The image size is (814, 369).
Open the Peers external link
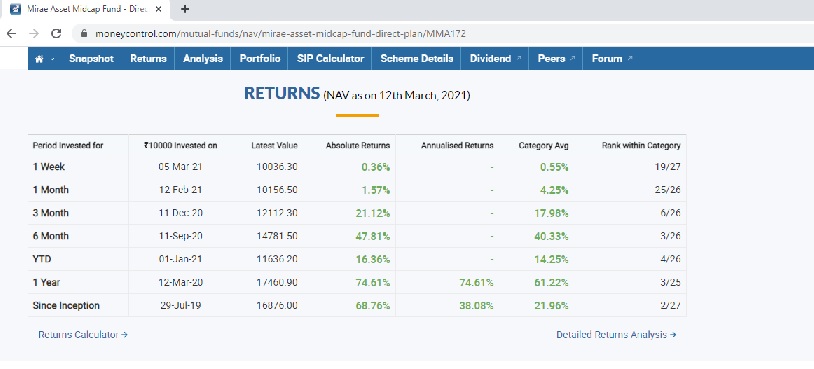[556, 59]
